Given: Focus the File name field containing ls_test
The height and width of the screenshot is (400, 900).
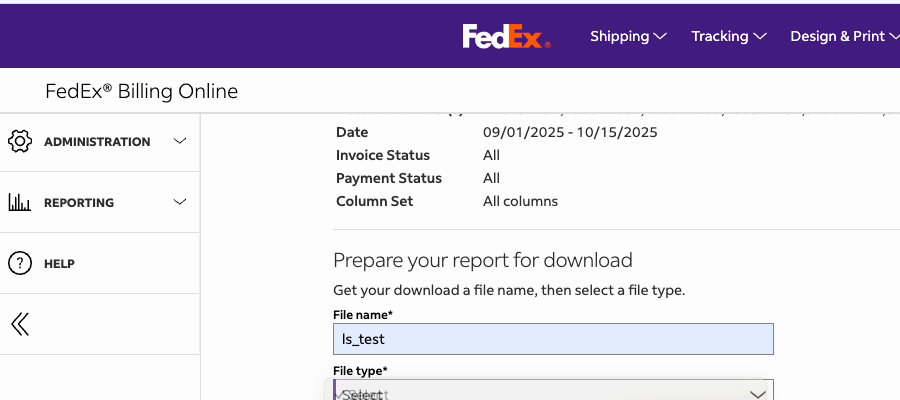Looking at the screenshot, I should (553, 339).
